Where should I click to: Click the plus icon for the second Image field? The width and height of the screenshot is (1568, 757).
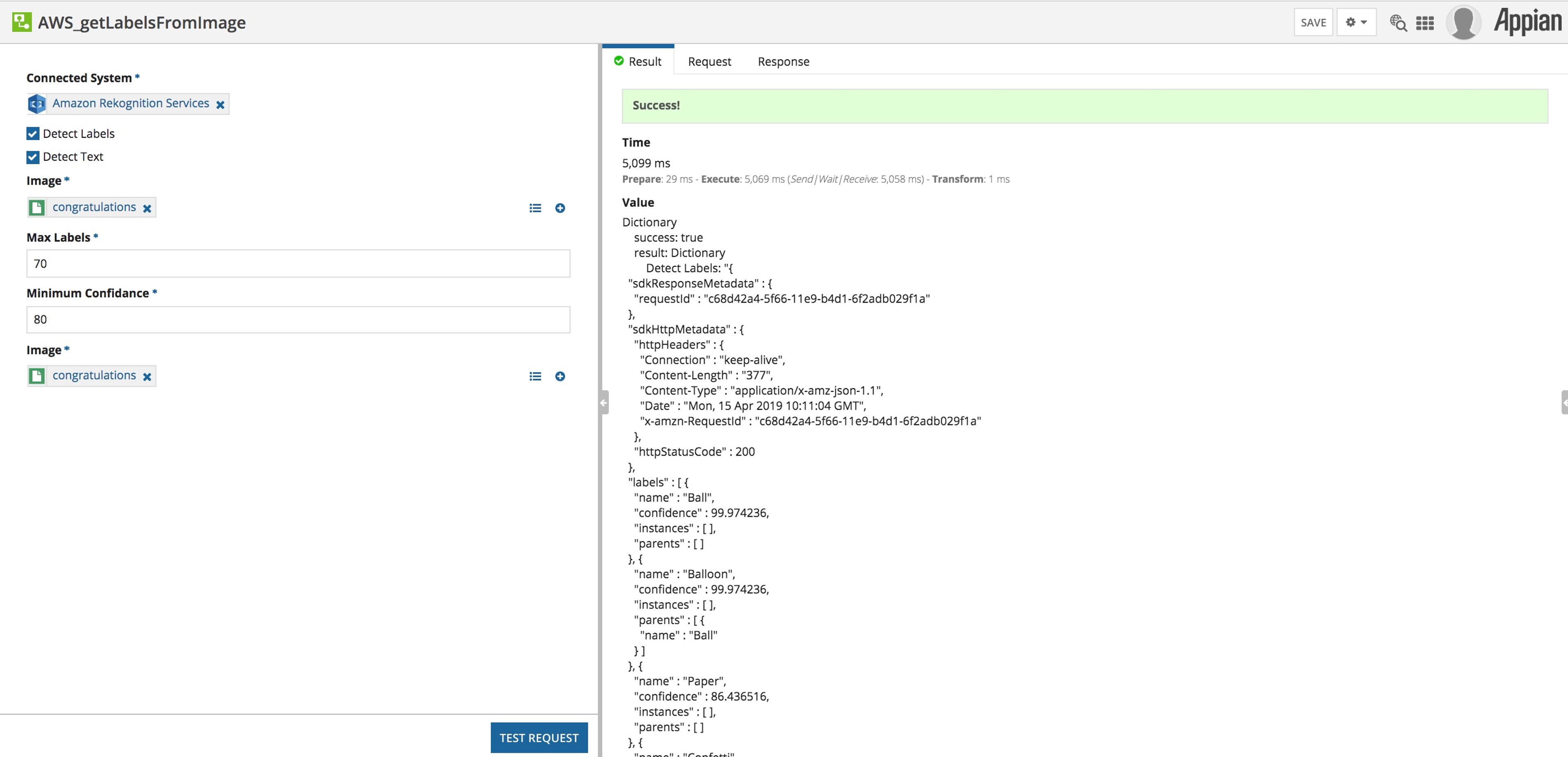point(560,376)
